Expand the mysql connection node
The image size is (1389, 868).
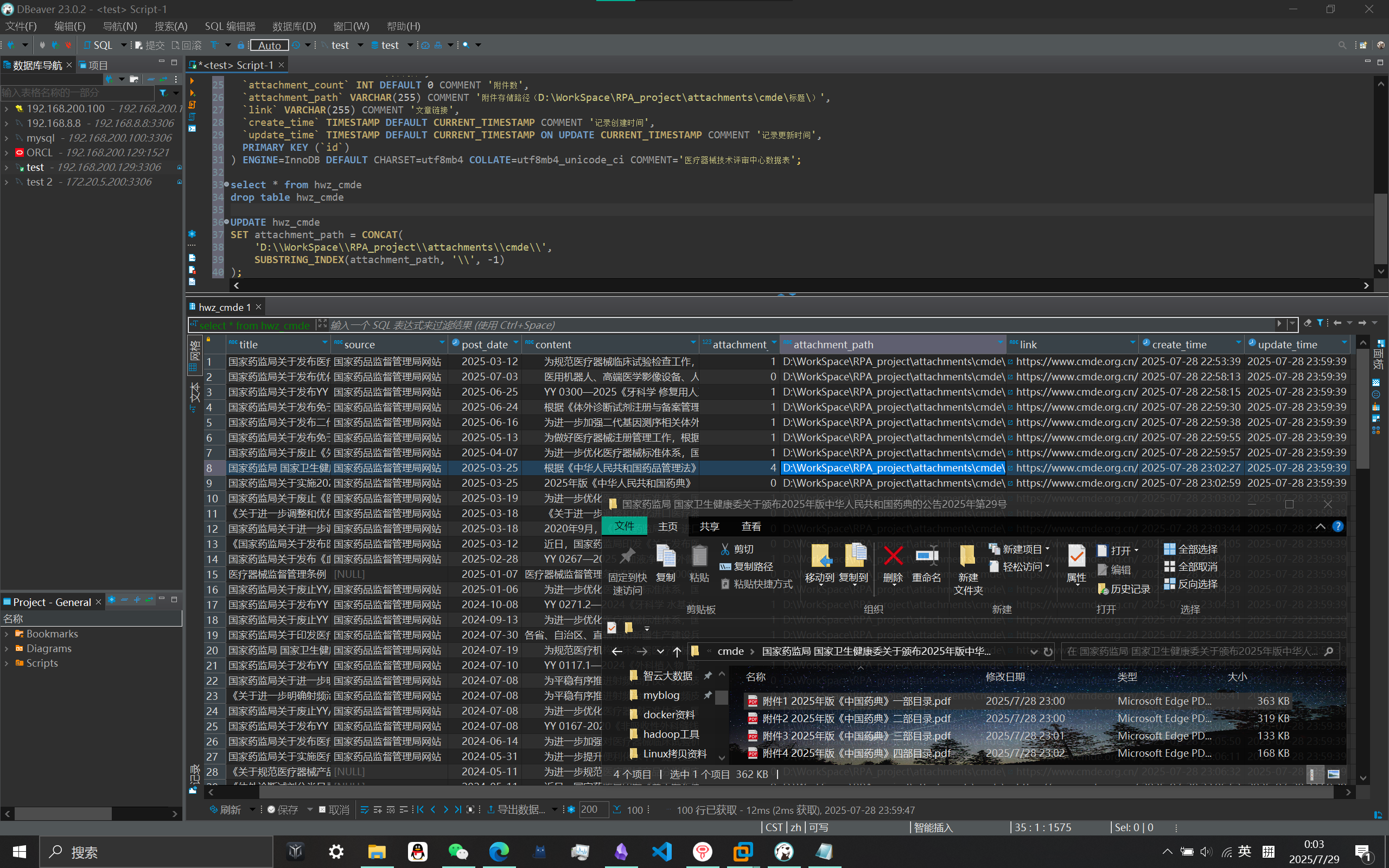pos(7,138)
